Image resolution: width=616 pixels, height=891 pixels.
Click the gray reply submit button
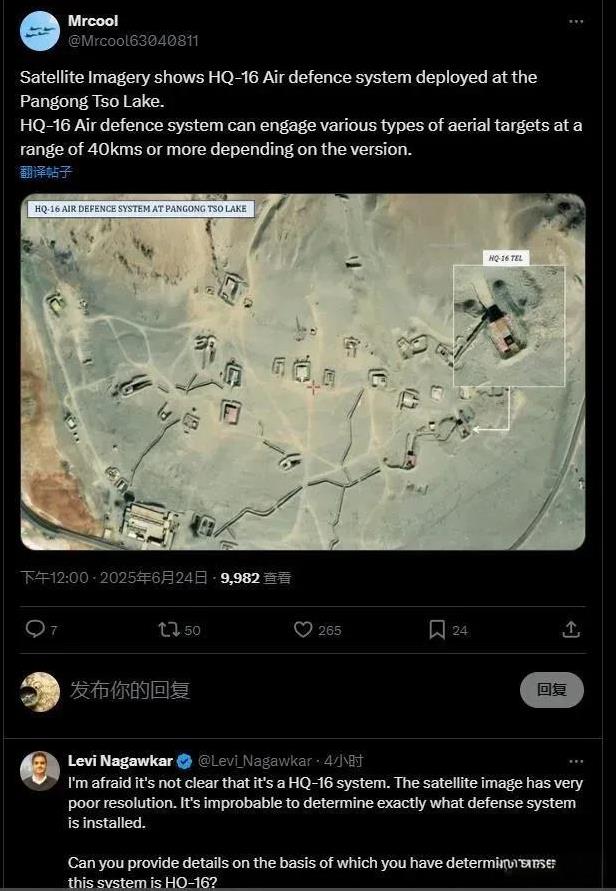[x=552, y=690]
